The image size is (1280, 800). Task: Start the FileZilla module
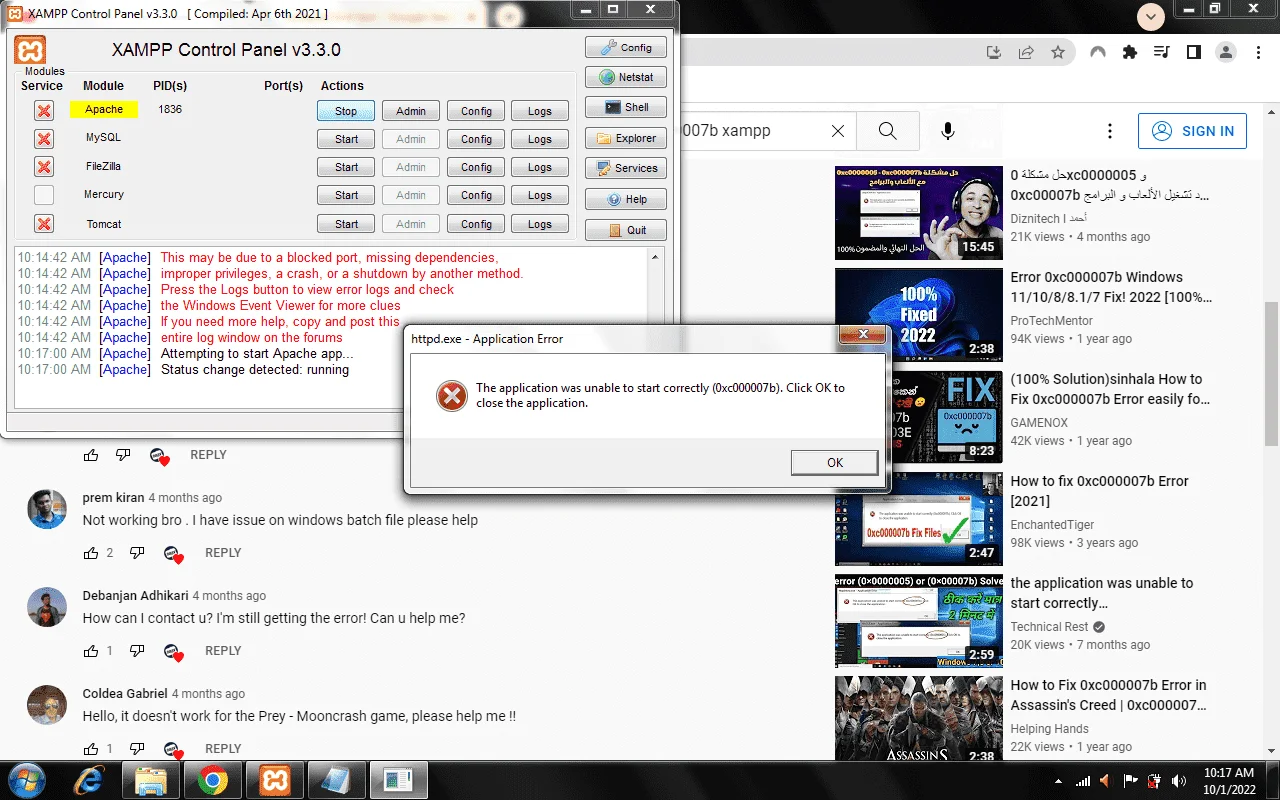click(x=346, y=167)
